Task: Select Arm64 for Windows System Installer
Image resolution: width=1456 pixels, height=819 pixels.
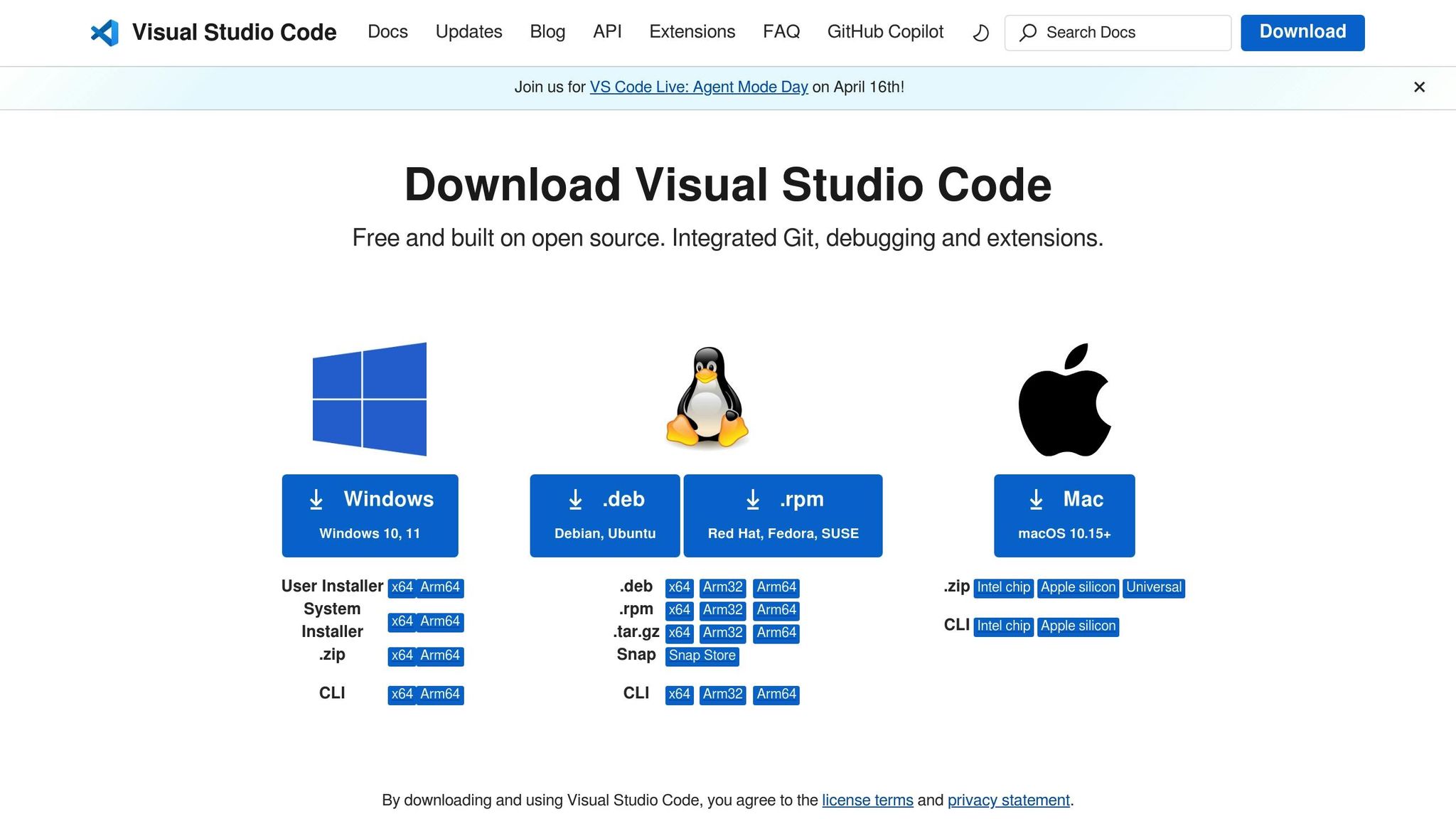Action: point(440,622)
